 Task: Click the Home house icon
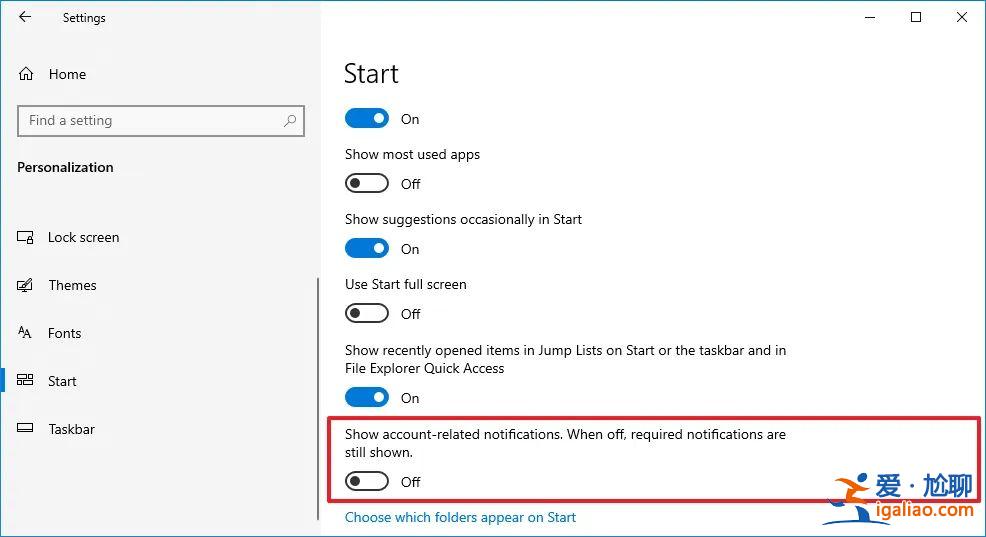point(26,74)
